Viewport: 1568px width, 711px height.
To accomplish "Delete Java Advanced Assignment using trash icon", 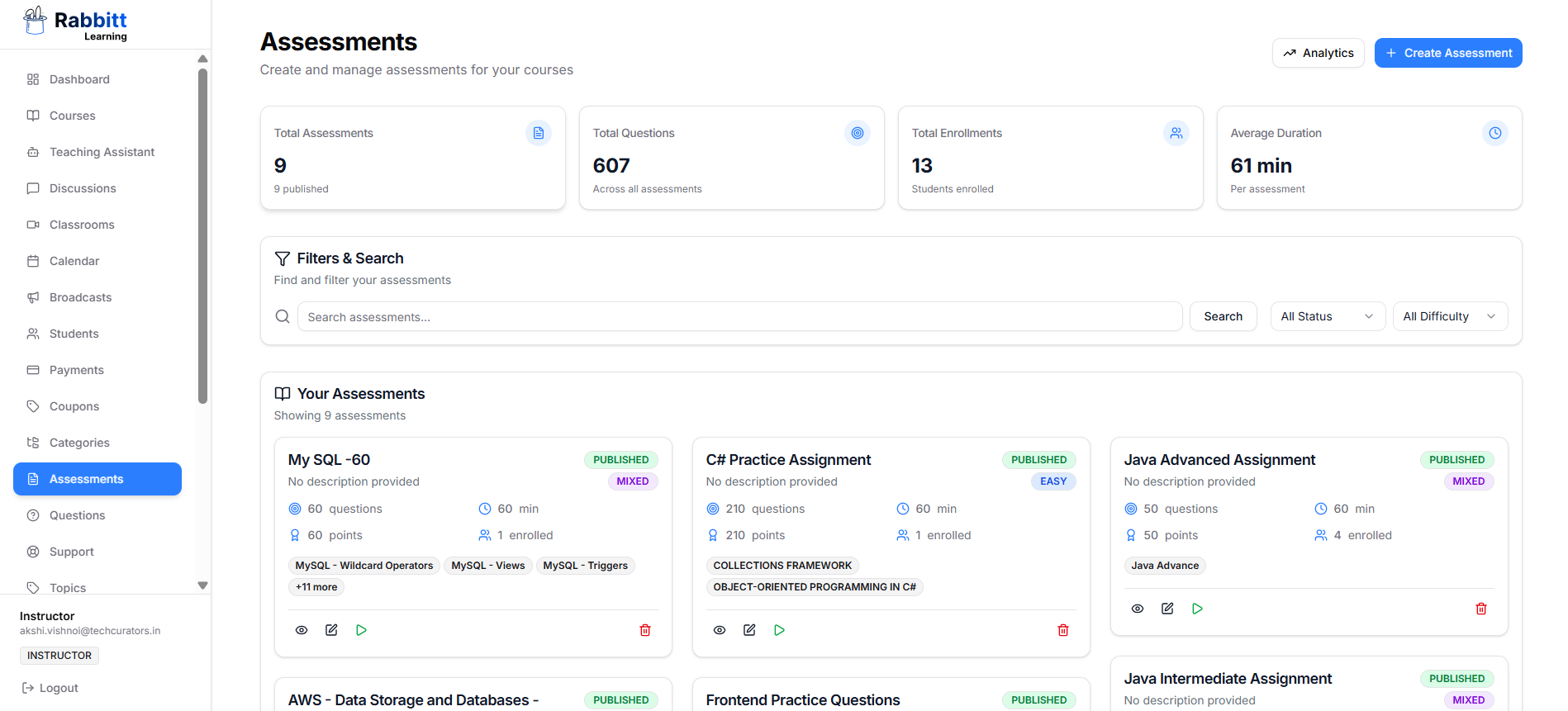I will click(1480, 609).
